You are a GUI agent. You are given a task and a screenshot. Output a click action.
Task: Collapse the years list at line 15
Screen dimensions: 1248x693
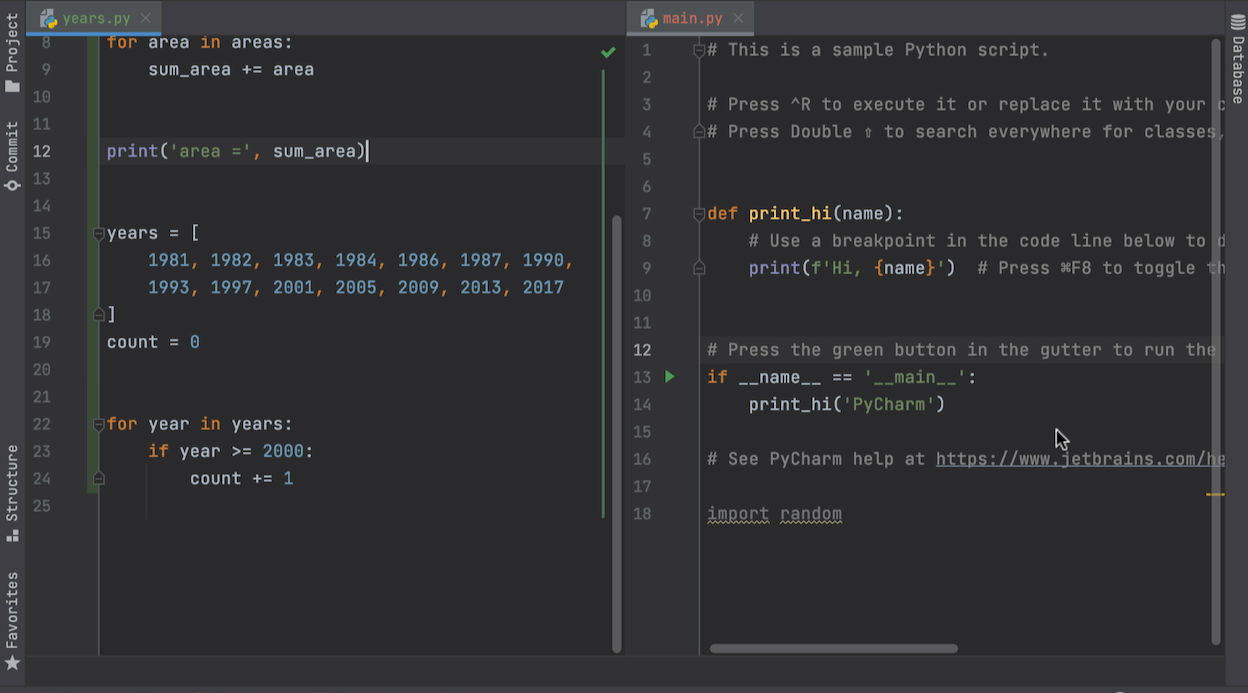(98, 233)
